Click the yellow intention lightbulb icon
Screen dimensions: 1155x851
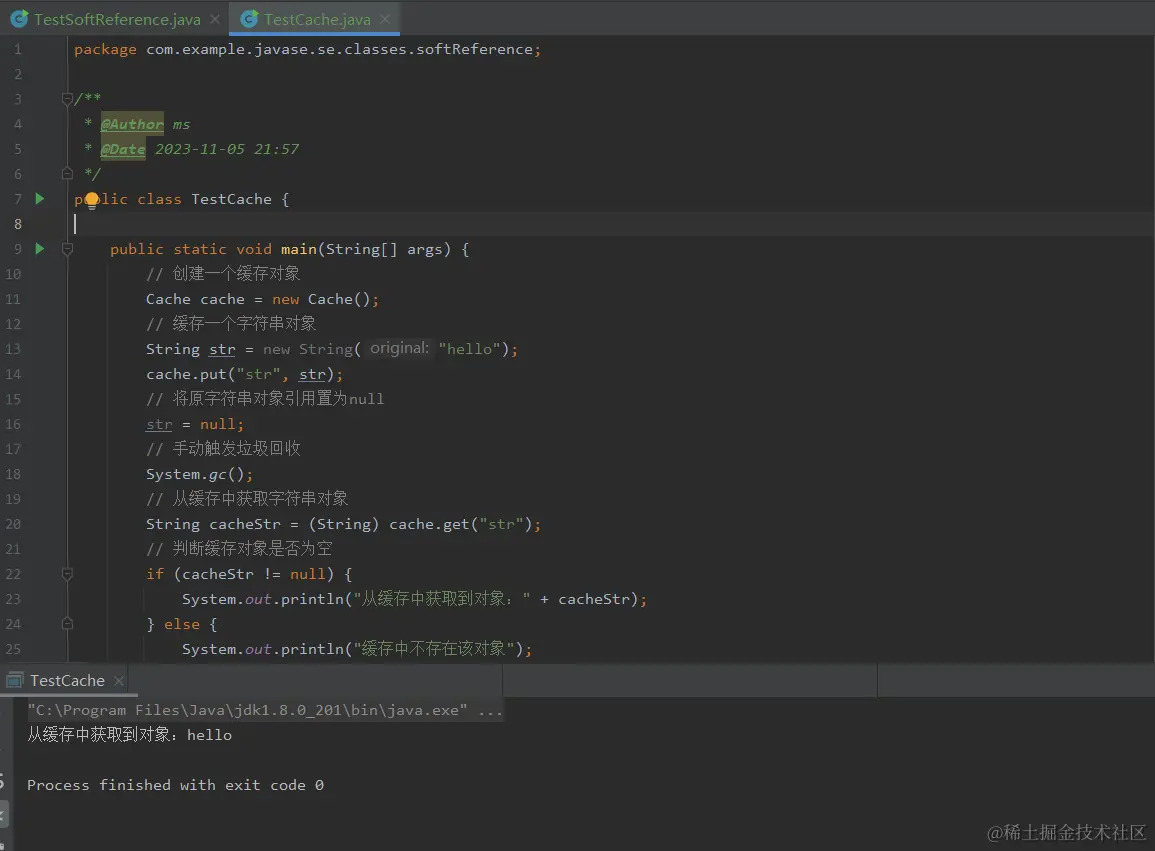click(x=91, y=200)
